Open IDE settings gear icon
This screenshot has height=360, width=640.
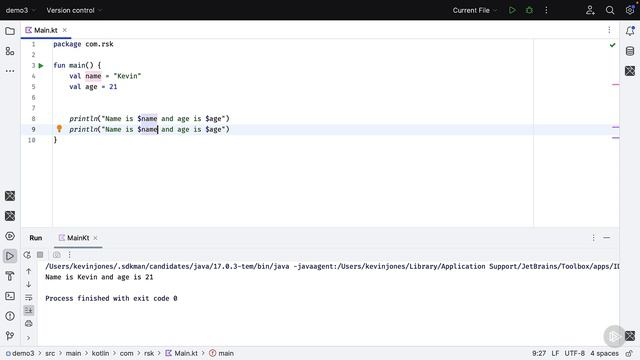(630, 10)
